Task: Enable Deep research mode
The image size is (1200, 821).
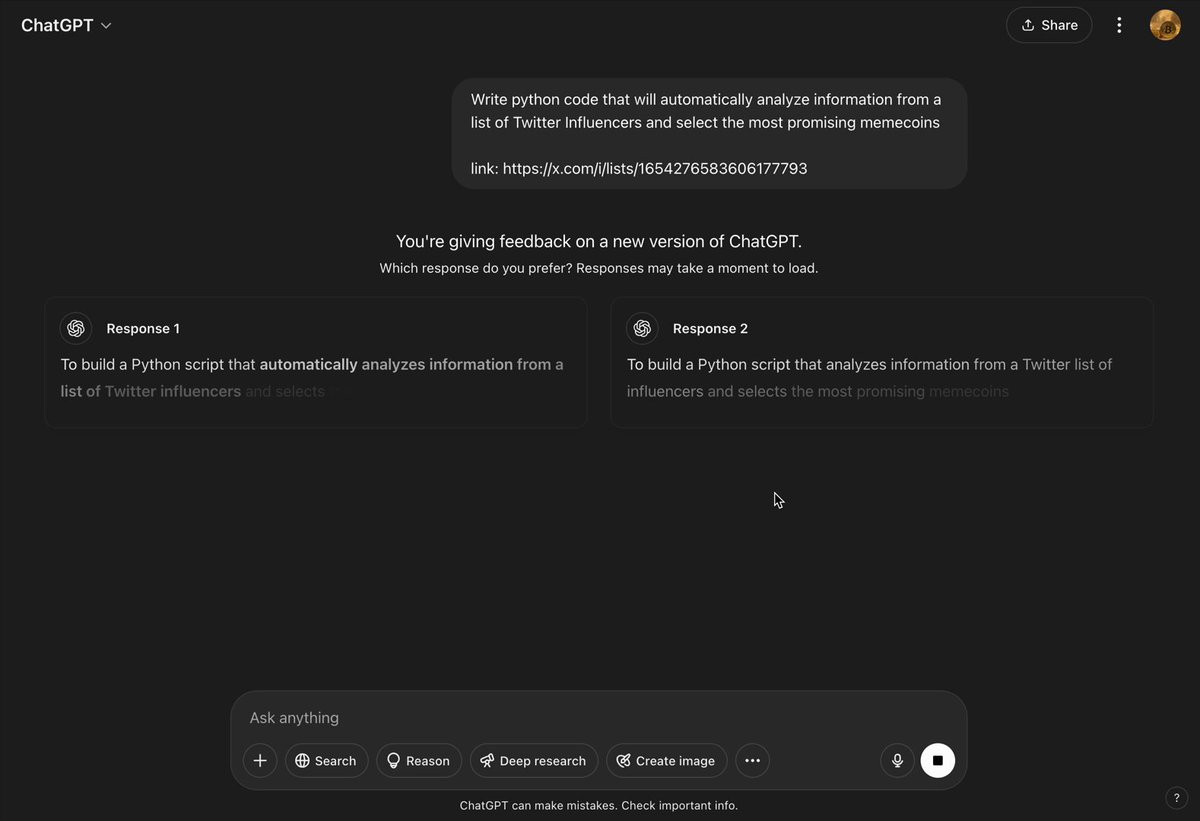Action: pyautogui.click(x=534, y=761)
